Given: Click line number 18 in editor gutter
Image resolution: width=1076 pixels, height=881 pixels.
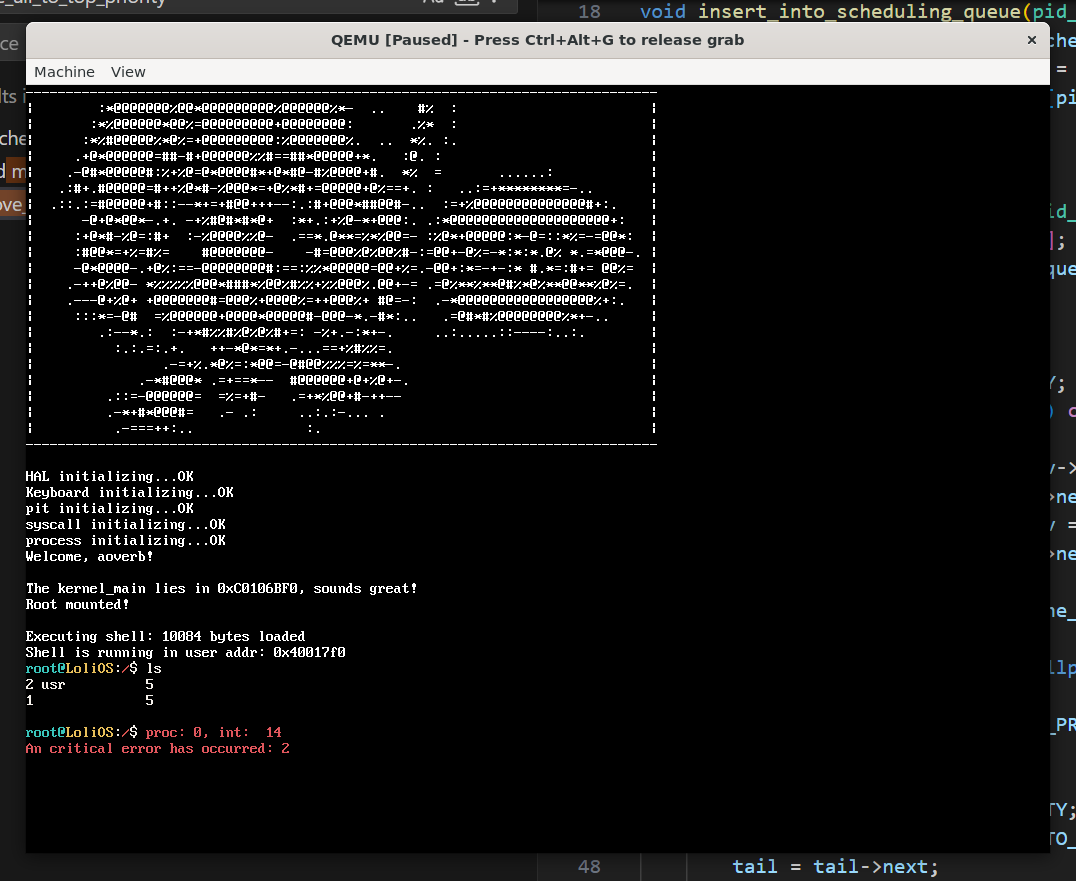Looking at the screenshot, I should (590, 12).
